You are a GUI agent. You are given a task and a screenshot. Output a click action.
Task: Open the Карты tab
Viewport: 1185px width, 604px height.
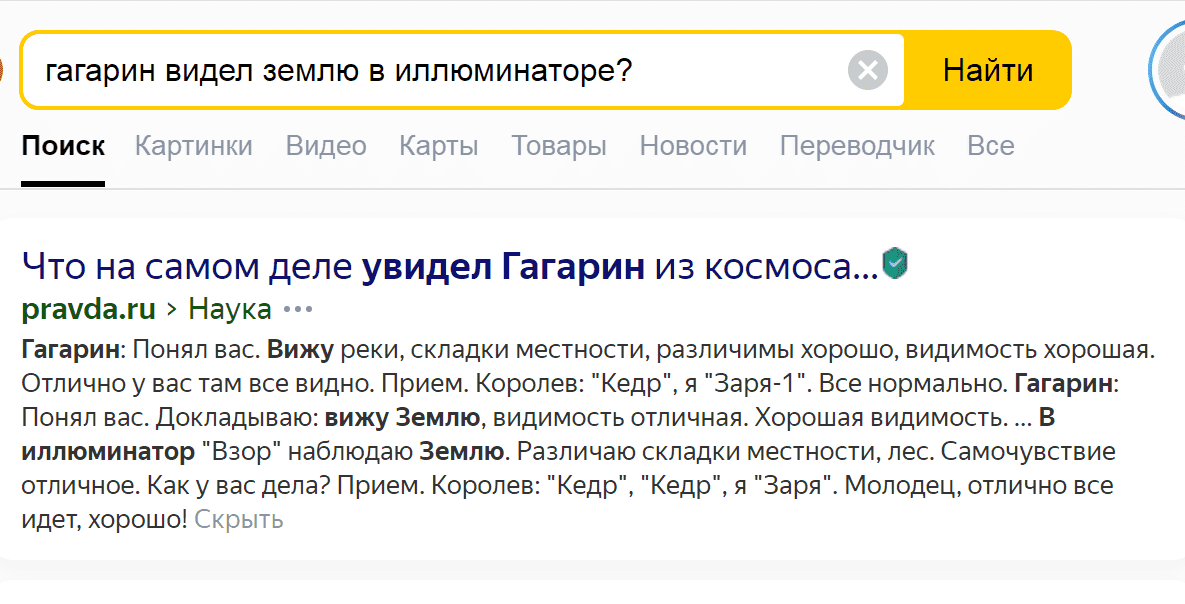click(438, 146)
